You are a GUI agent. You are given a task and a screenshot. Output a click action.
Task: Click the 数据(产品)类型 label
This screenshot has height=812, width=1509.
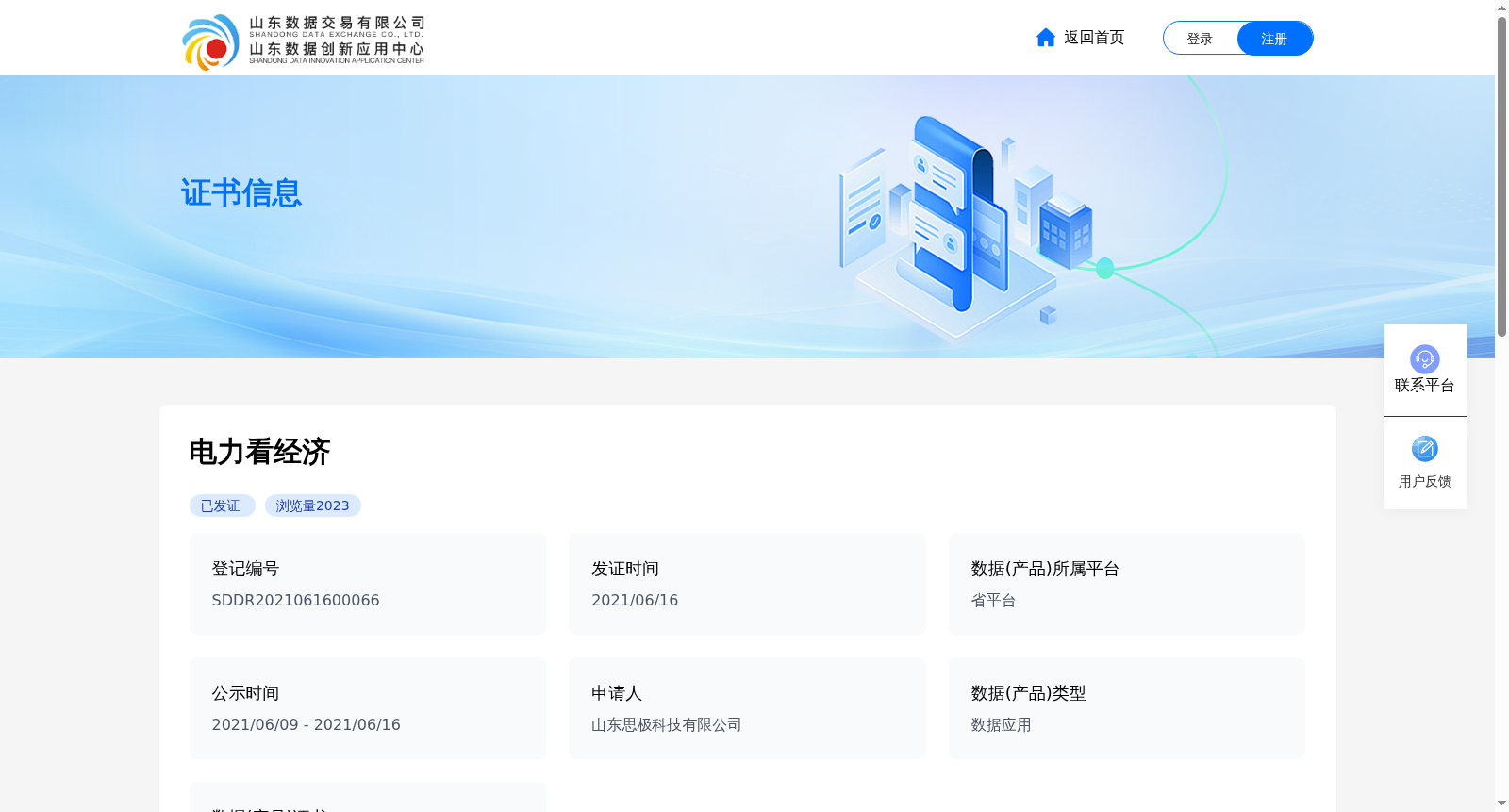pyautogui.click(x=1028, y=693)
